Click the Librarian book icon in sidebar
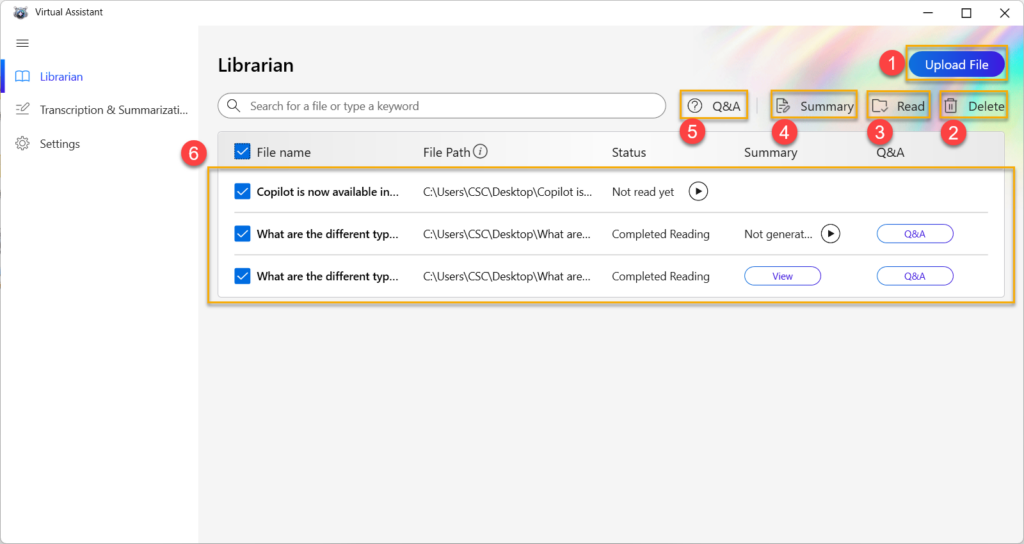 (22, 76)
